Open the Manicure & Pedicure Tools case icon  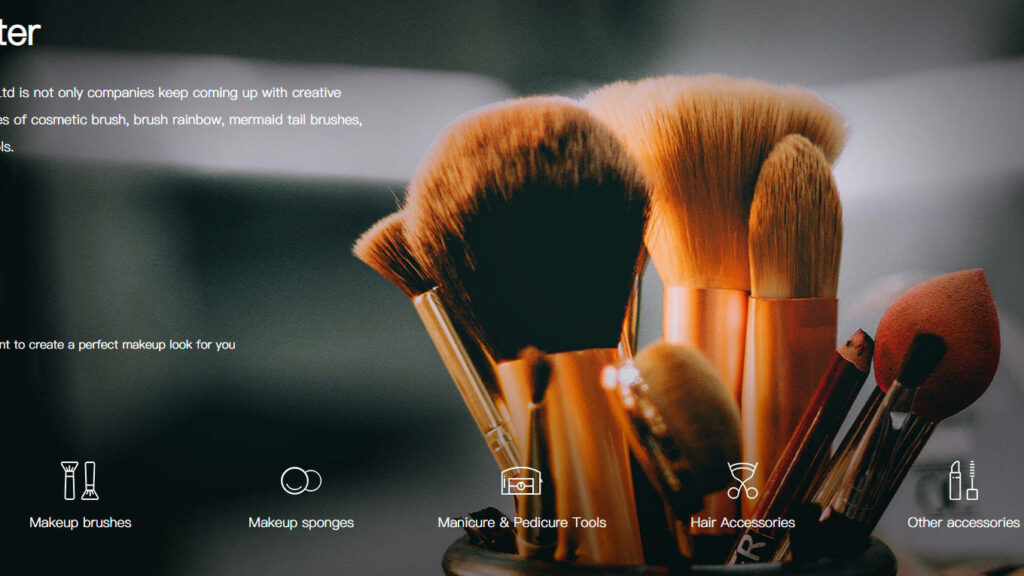click(521, 481)
